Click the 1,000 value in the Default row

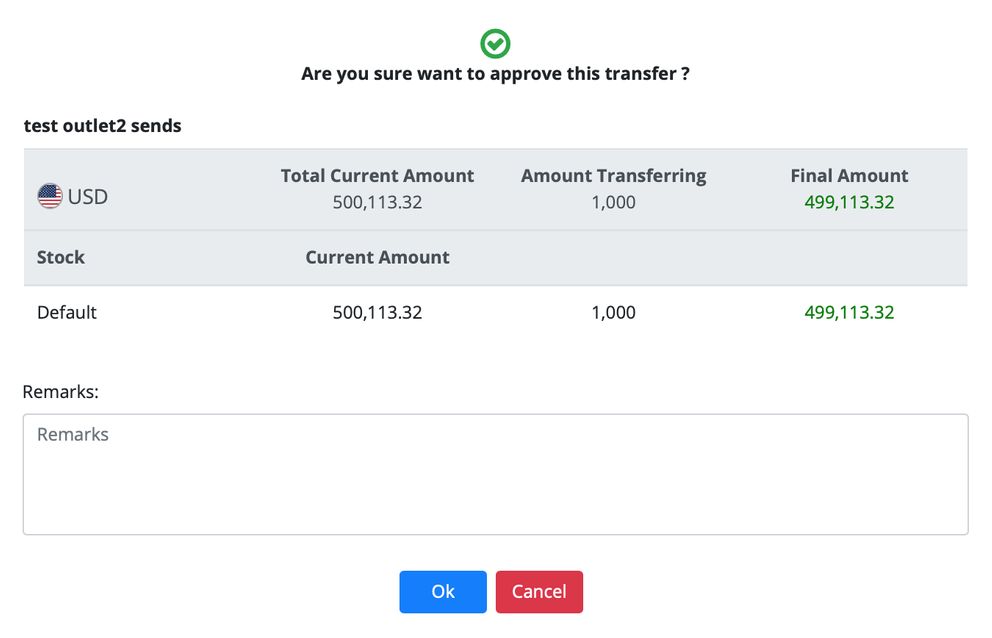tap(613, 312)
